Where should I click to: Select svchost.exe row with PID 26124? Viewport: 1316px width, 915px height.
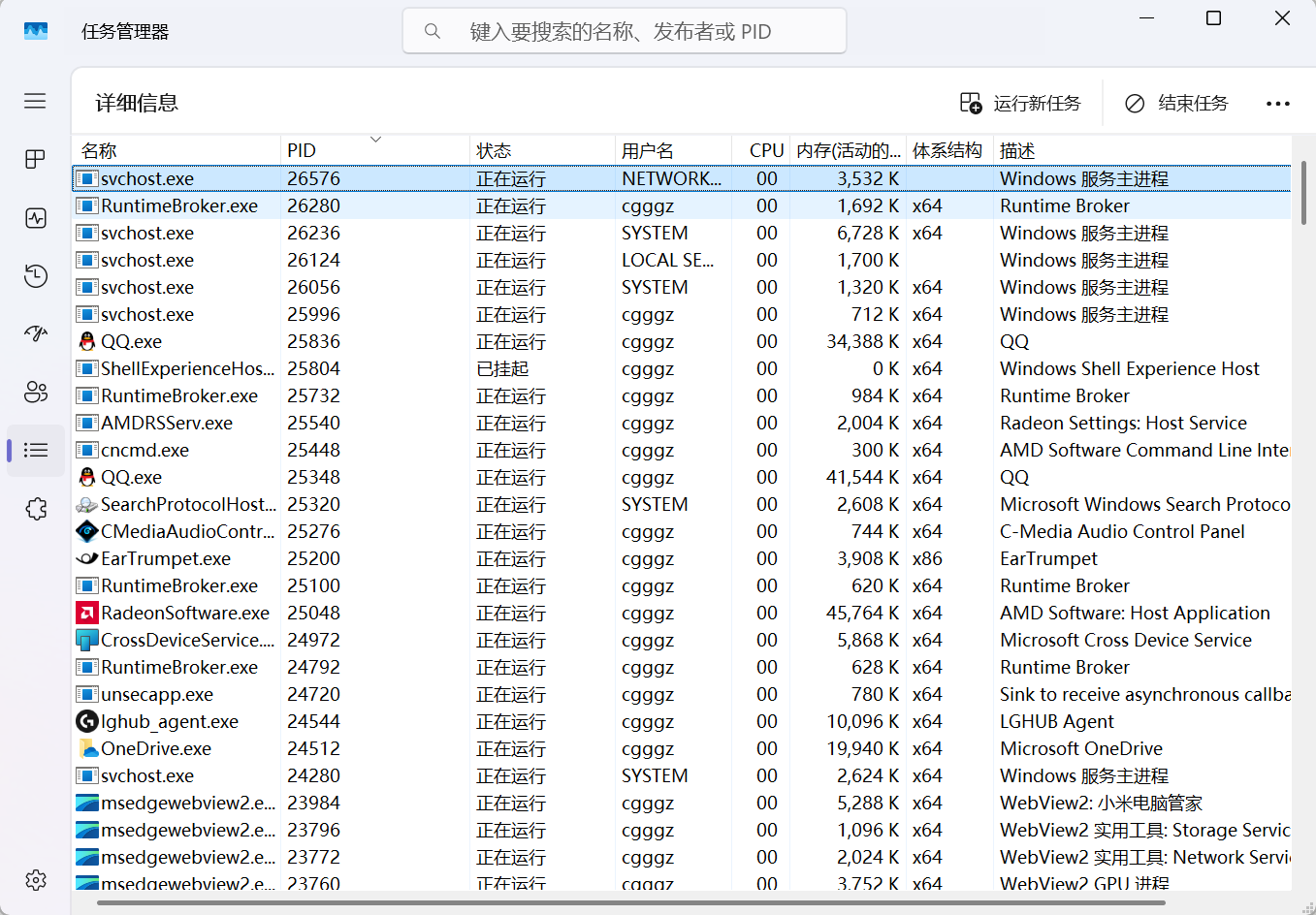click(682, 260)
